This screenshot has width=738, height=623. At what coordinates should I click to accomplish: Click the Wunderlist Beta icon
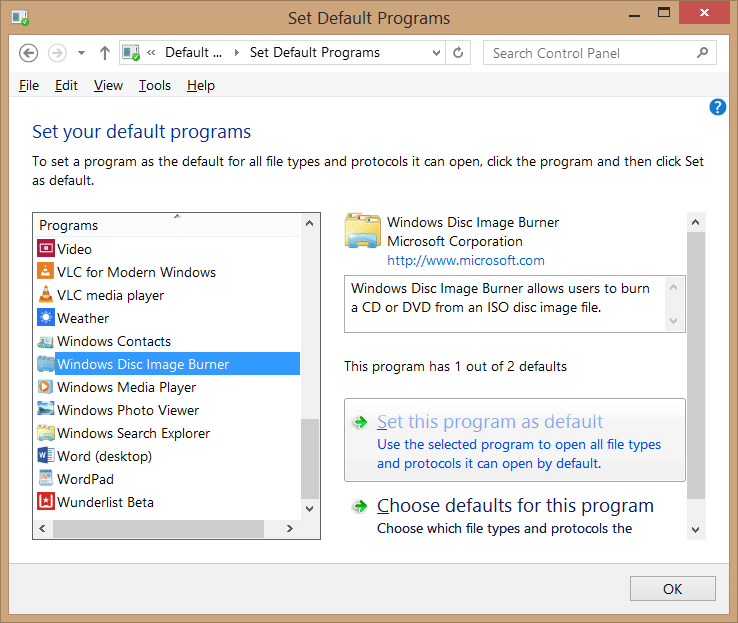point(46,502)
